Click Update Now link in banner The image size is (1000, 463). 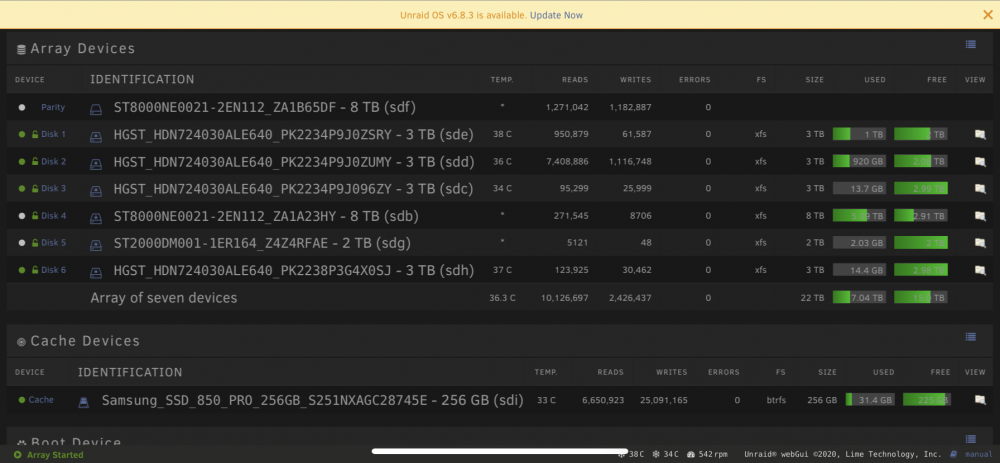coord(556,15)
